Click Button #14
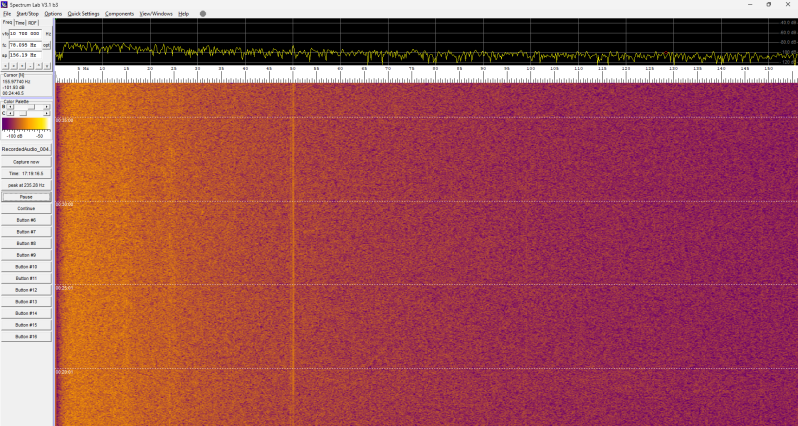This screenshot has height=426, width=798. 26,314
